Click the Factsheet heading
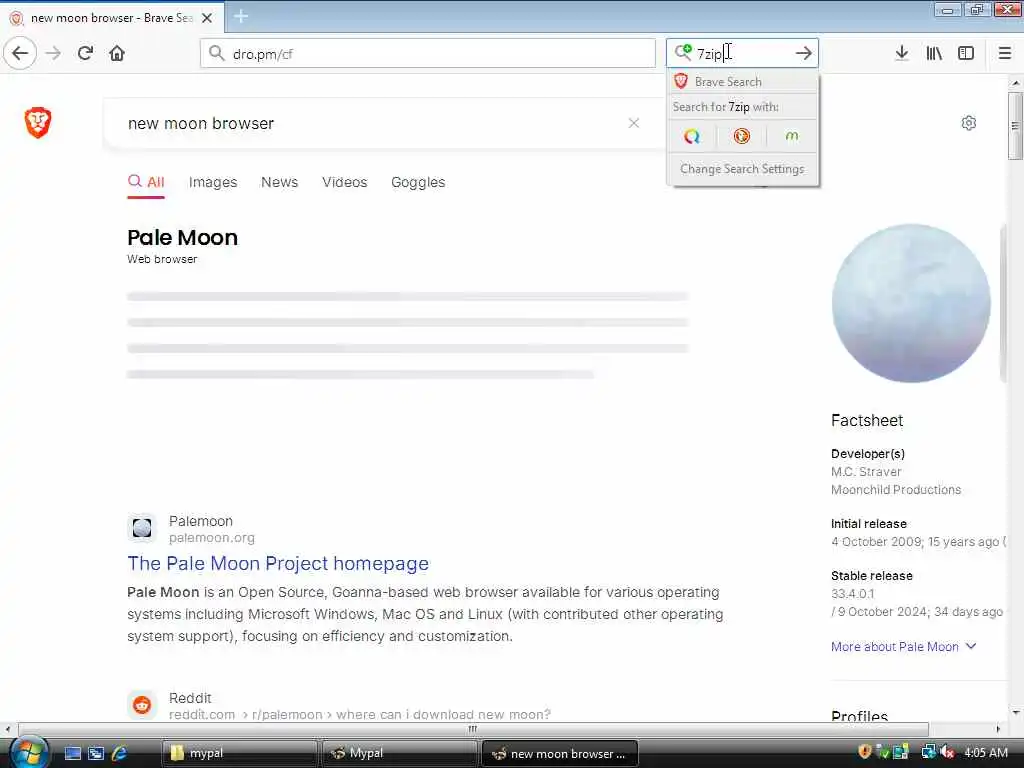 click(x=867, y=421)
